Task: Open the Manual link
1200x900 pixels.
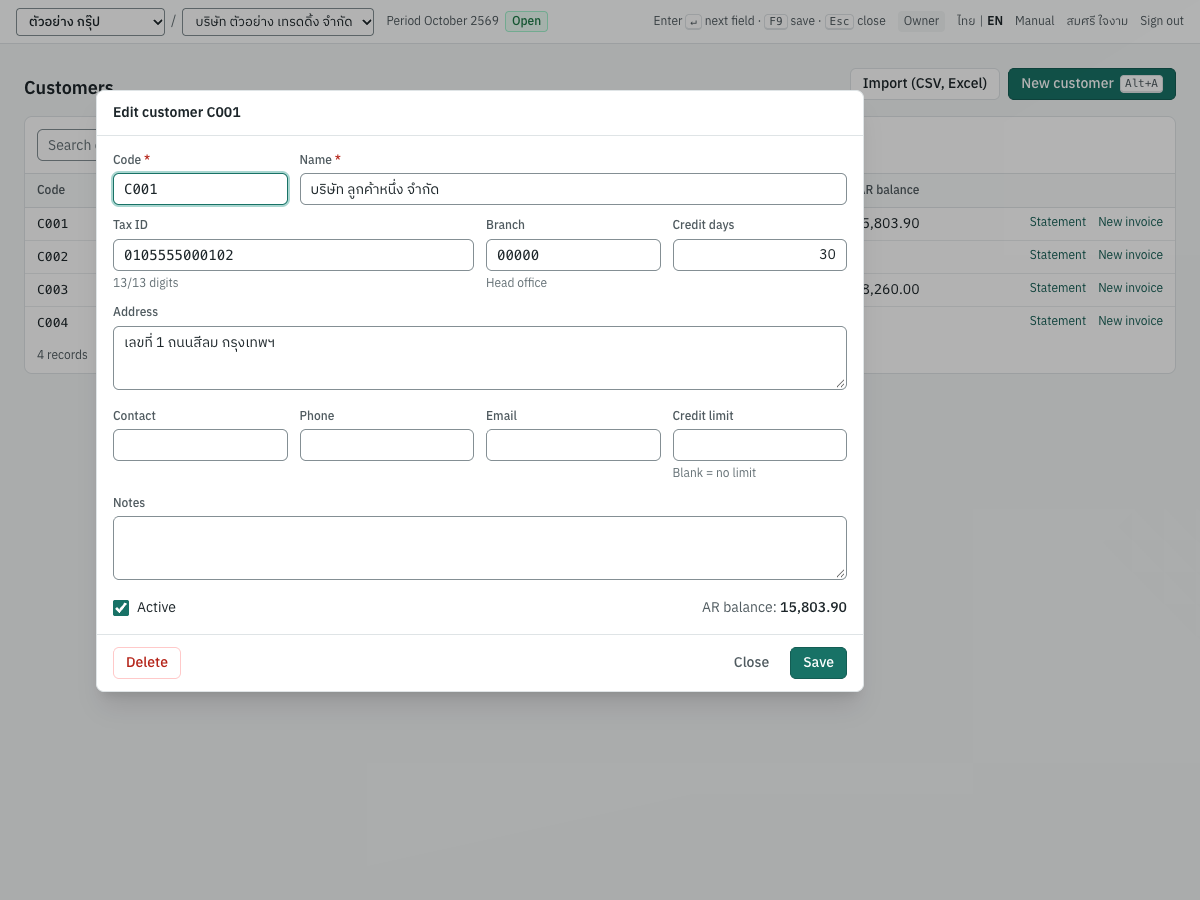Action: pyautogui.click(x=1034, y=21)
